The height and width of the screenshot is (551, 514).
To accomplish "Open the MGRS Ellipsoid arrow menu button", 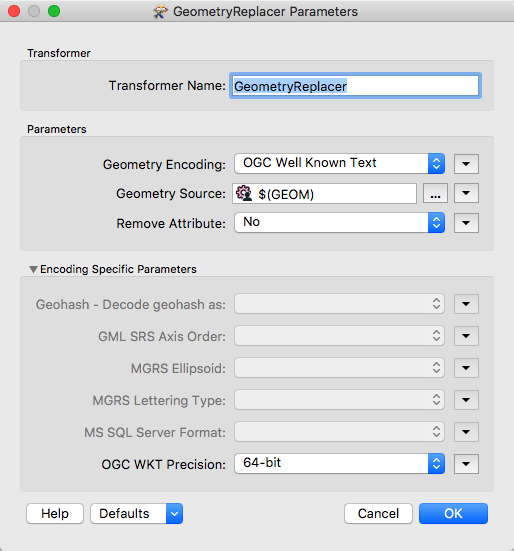I will [466, 368].
